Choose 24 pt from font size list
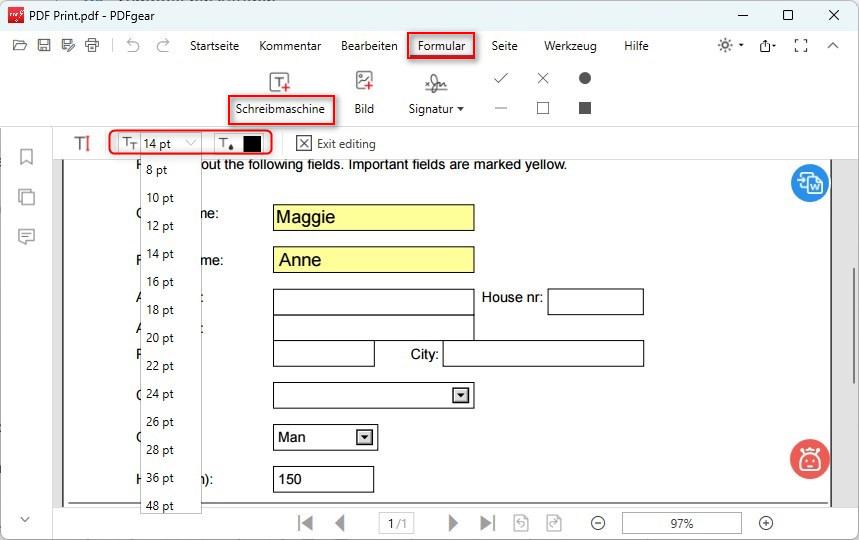 click(x=160, y=394)
